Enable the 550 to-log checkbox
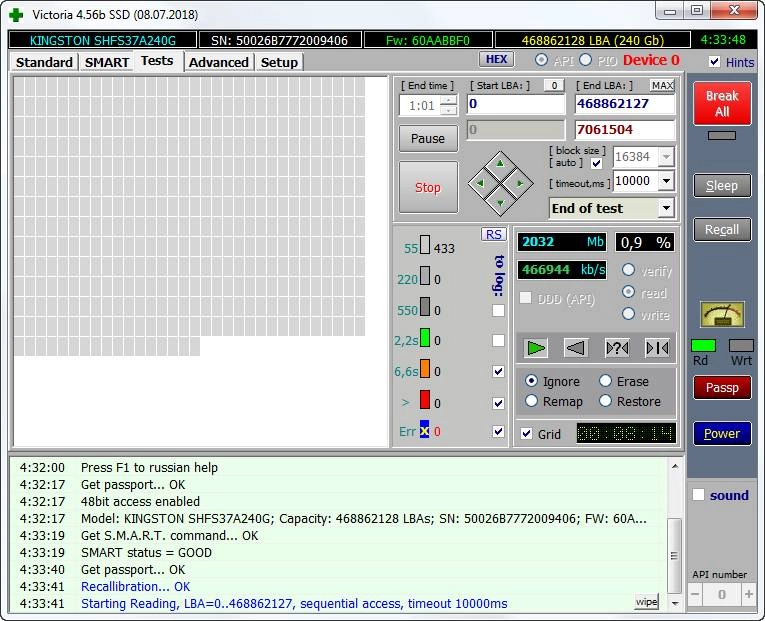The height and width of the screenshot is (621, 765). pyautogui.click(x=498, y=310)
